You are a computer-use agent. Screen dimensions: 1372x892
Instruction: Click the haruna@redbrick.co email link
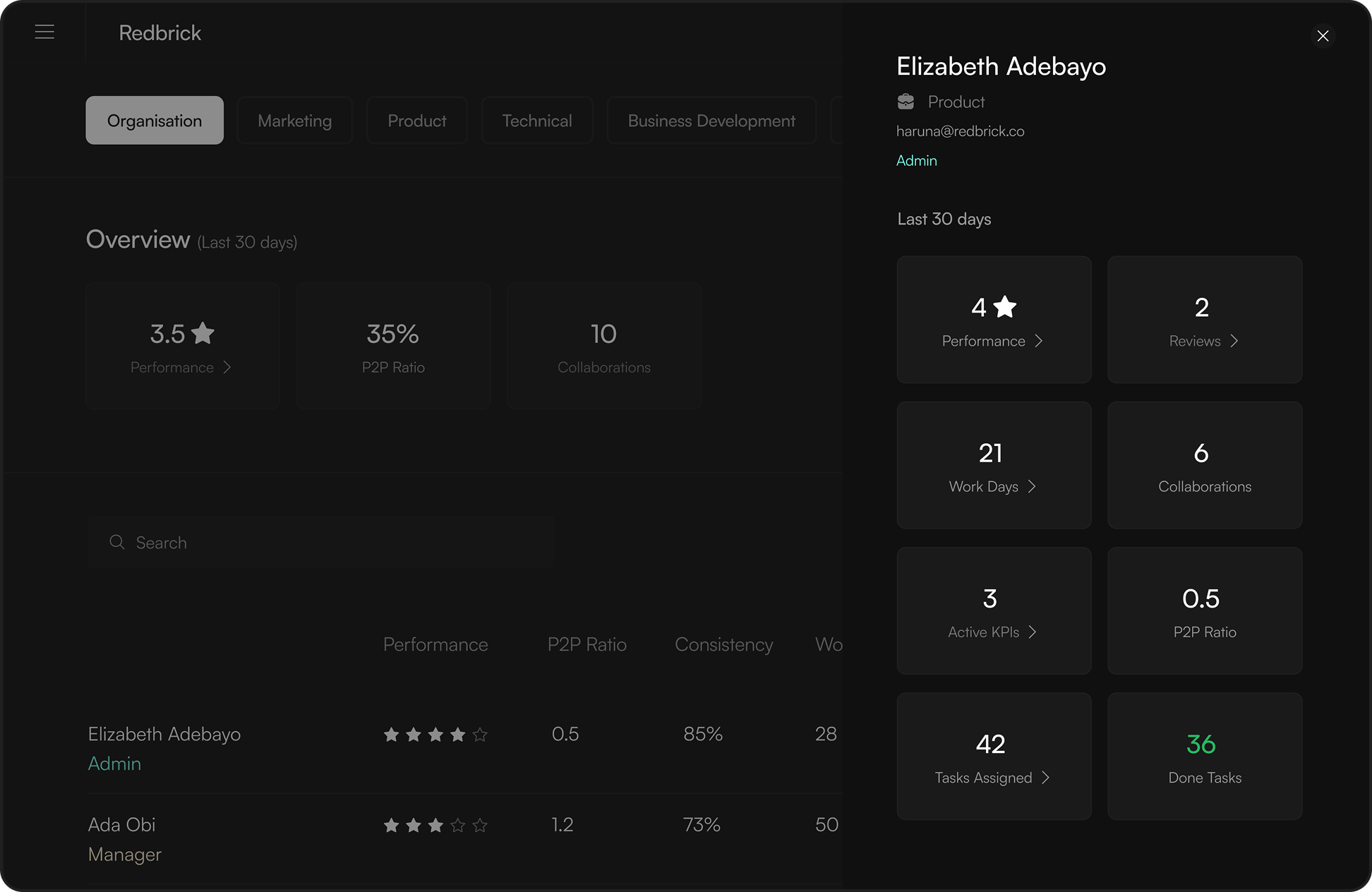tap(960, 131)
